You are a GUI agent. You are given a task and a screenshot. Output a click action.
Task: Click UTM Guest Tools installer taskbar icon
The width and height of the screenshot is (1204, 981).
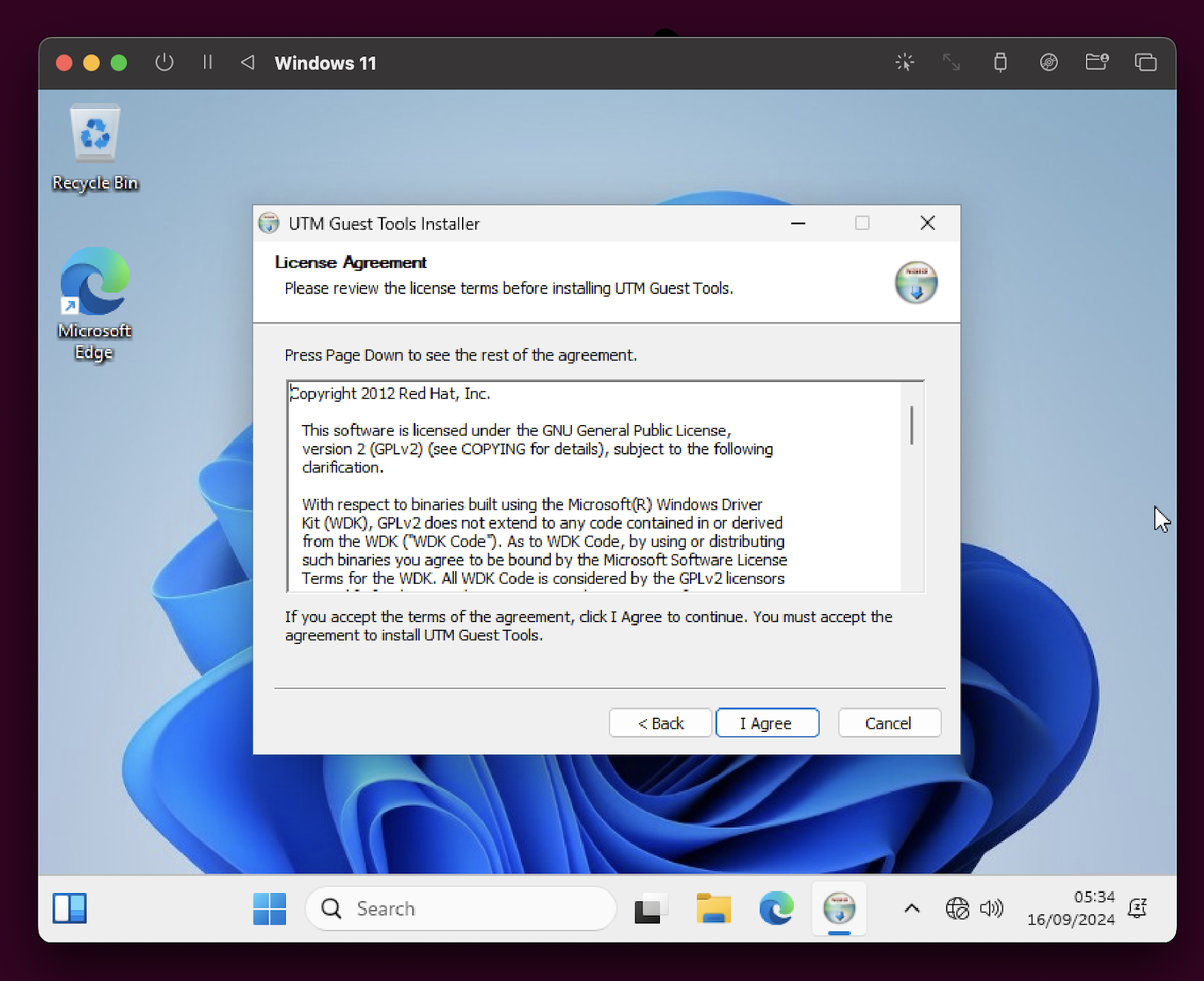pyautogui.click(x=839, y=909)
